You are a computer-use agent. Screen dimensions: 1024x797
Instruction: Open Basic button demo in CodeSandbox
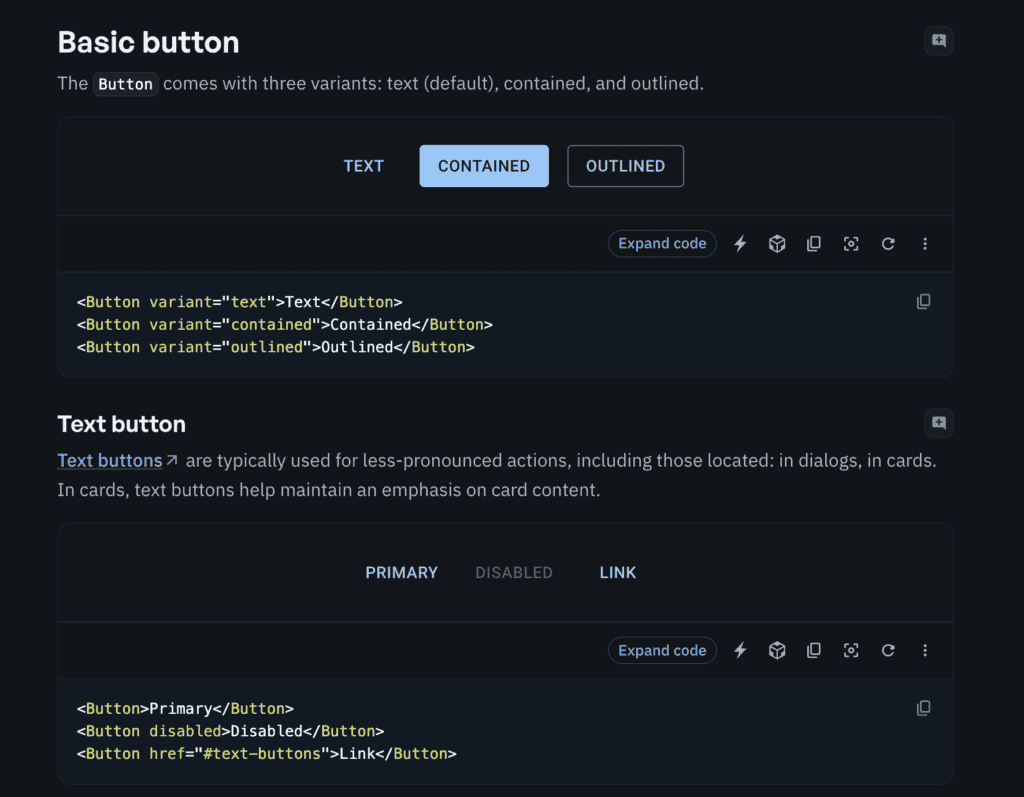[x=777, y=243]
